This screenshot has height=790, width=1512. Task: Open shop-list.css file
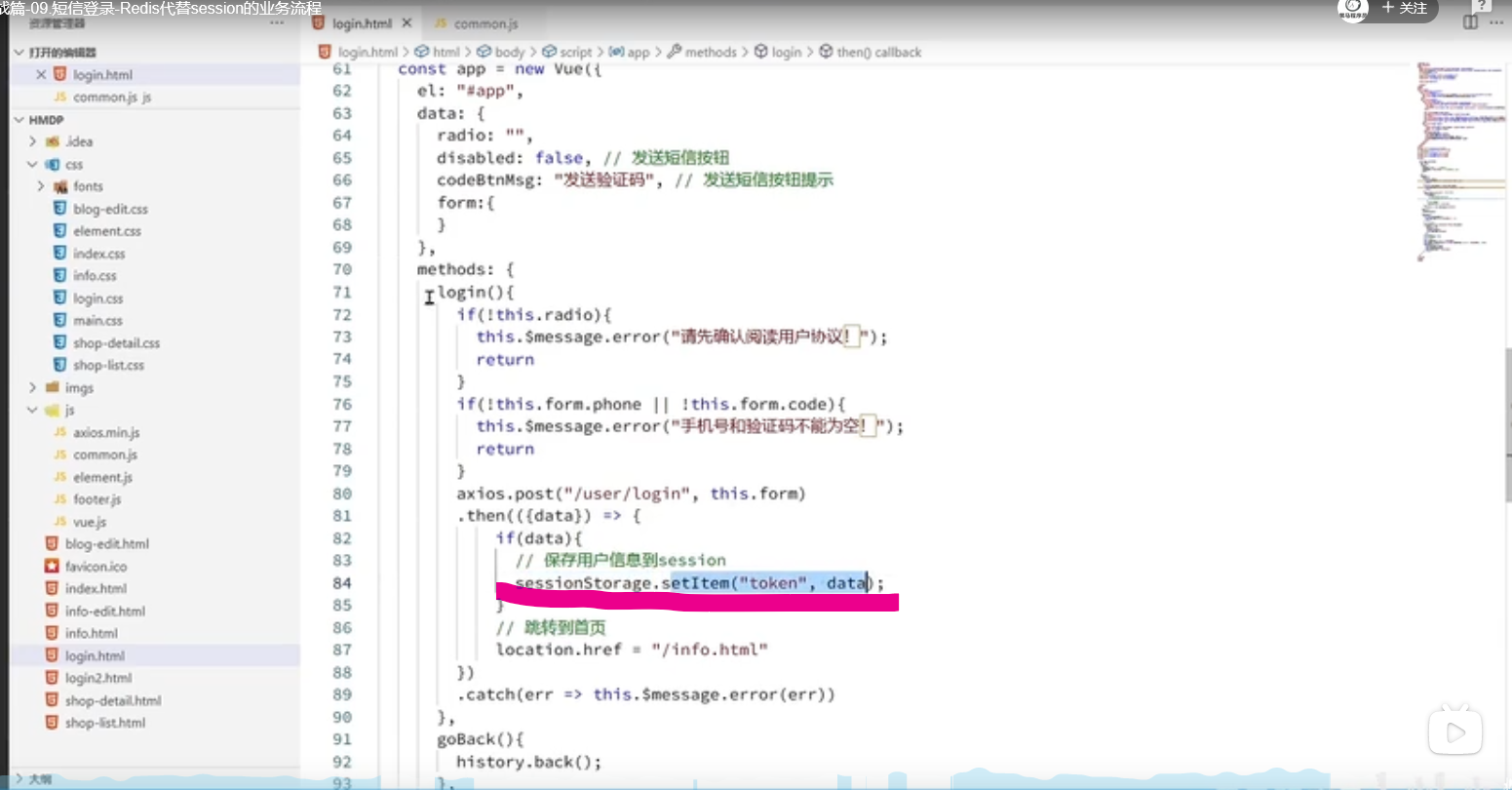[x=108, y=366]
